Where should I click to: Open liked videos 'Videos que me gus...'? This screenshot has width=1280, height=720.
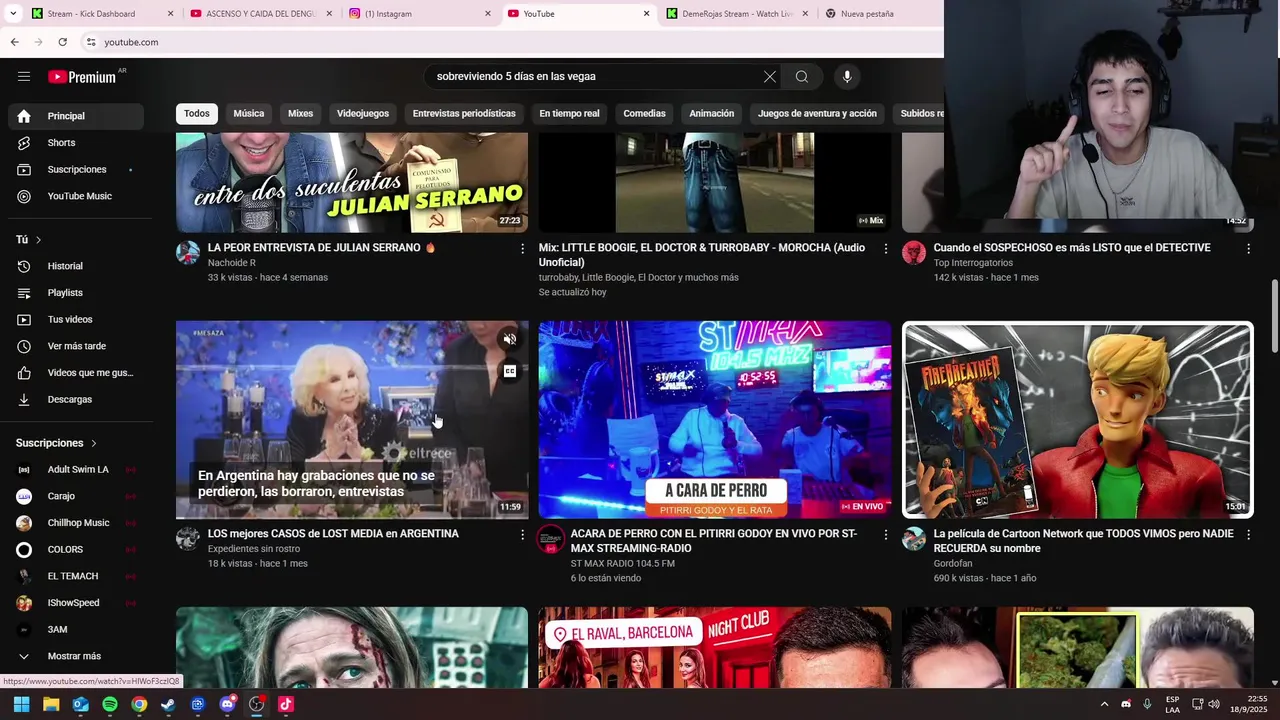tap(76, 373)
